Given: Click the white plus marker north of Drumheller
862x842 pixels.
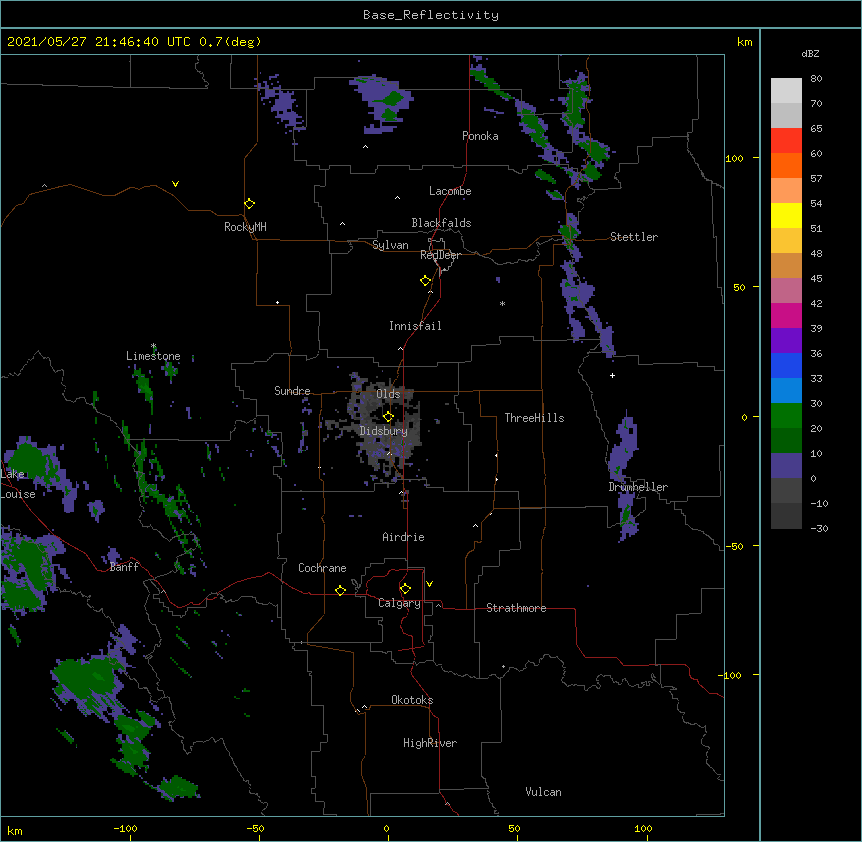Looking at the screenshot, I should click(x=612, y=375).
